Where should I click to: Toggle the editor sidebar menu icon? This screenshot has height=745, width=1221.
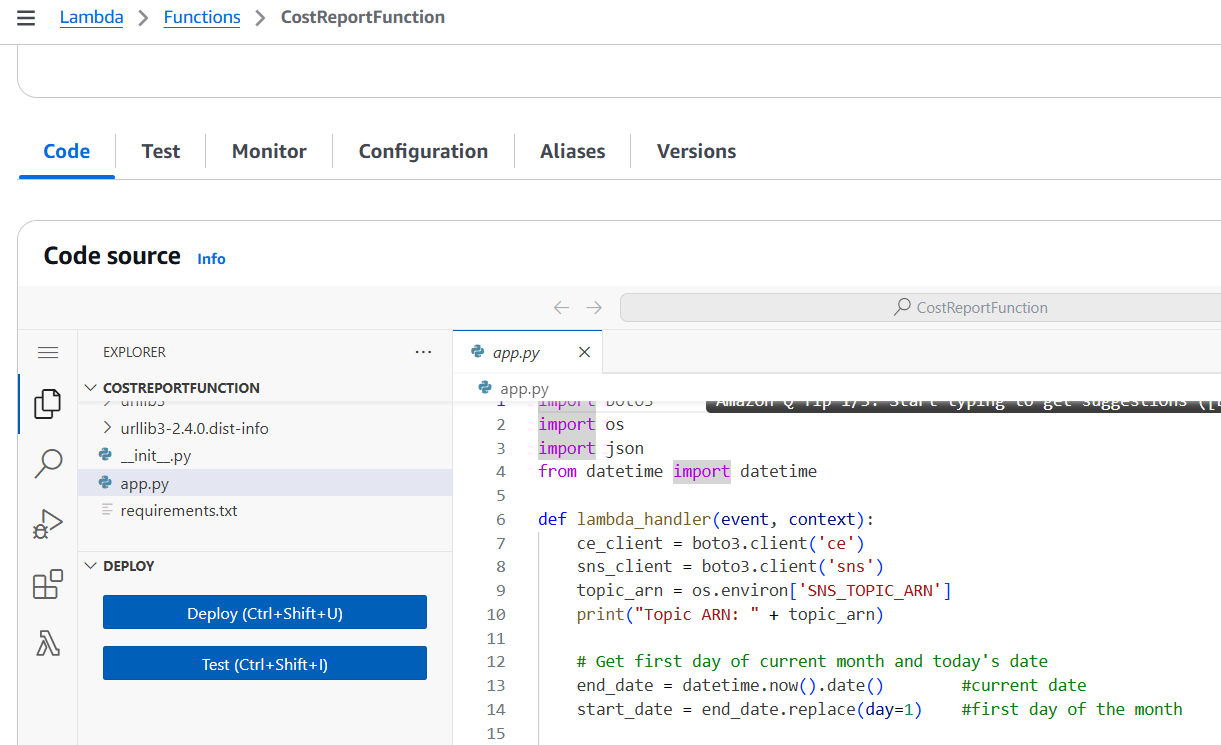click(x=48, y=352)
